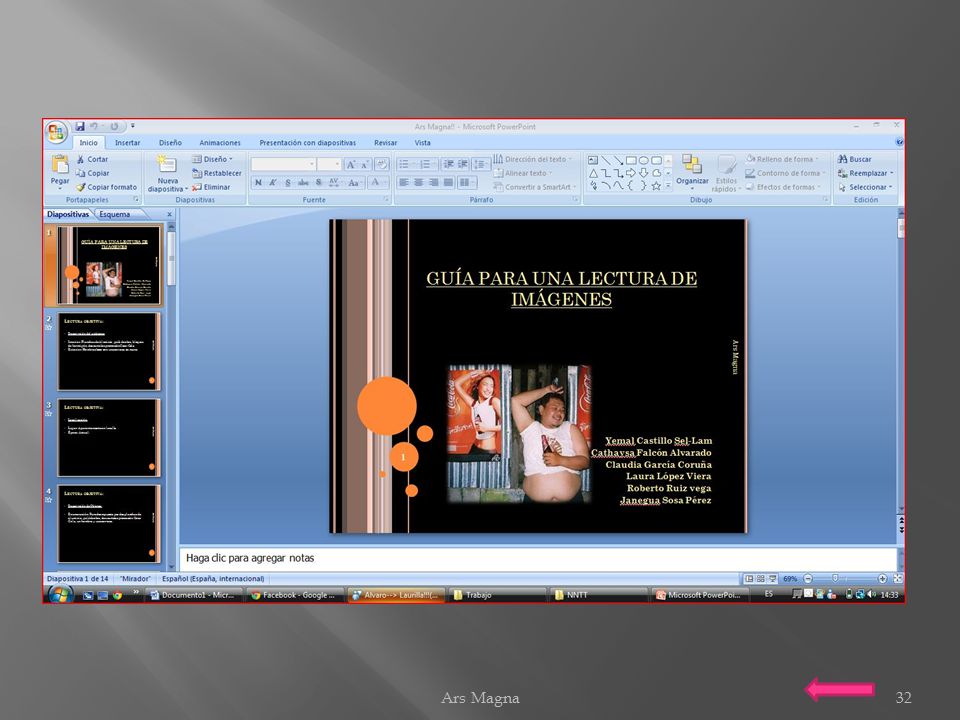Screen dimensions: 960x720
Task: Open Presentación con diapositivas tab
Action: (x=307, y=143)
